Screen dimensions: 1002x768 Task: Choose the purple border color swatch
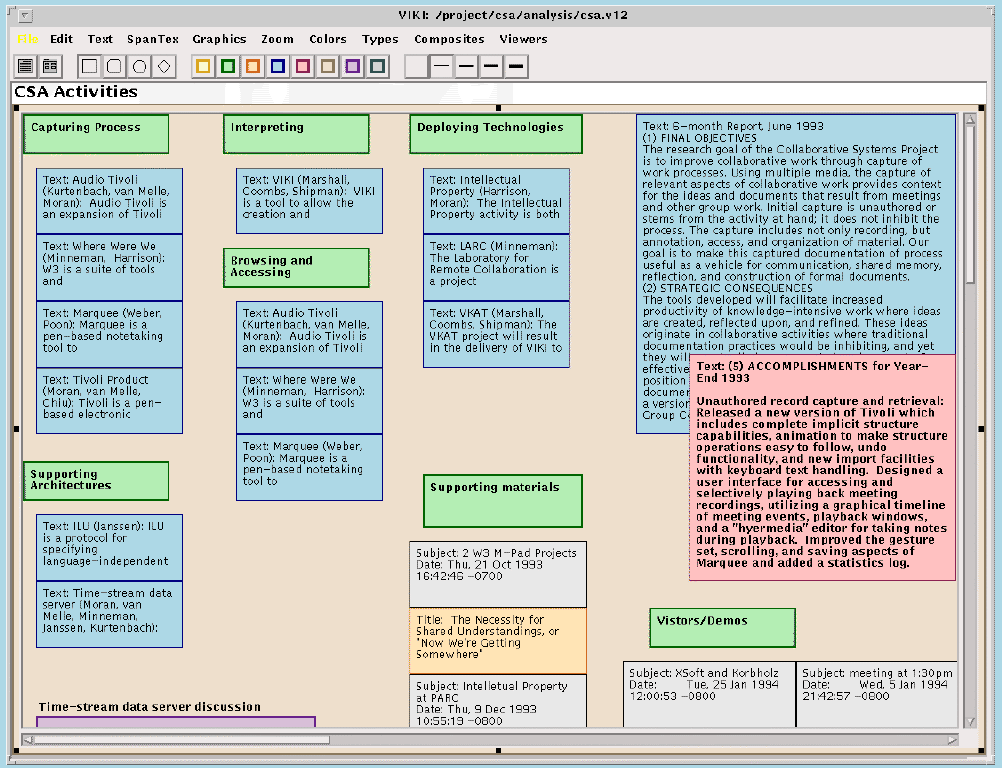pos(352,67)
